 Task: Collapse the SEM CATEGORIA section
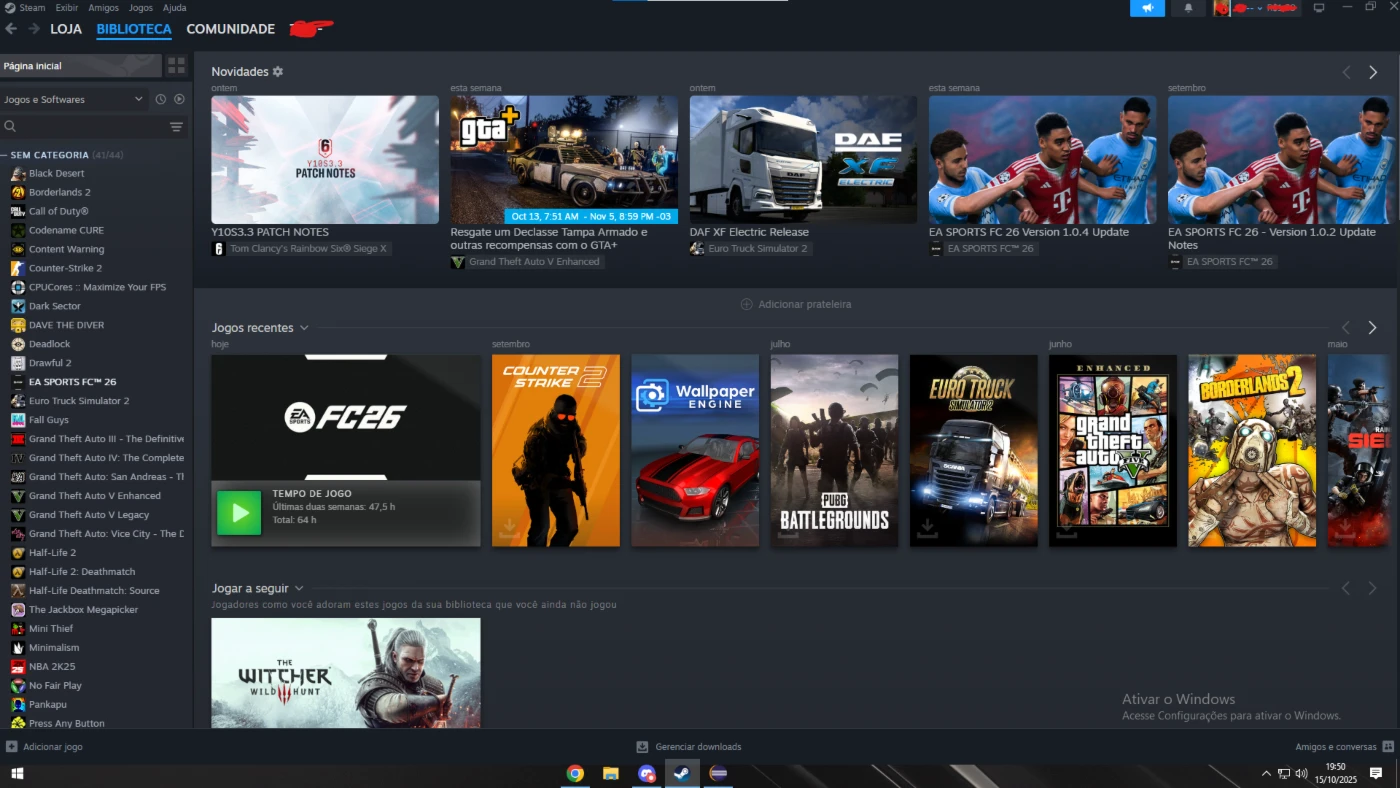(5, 155)
